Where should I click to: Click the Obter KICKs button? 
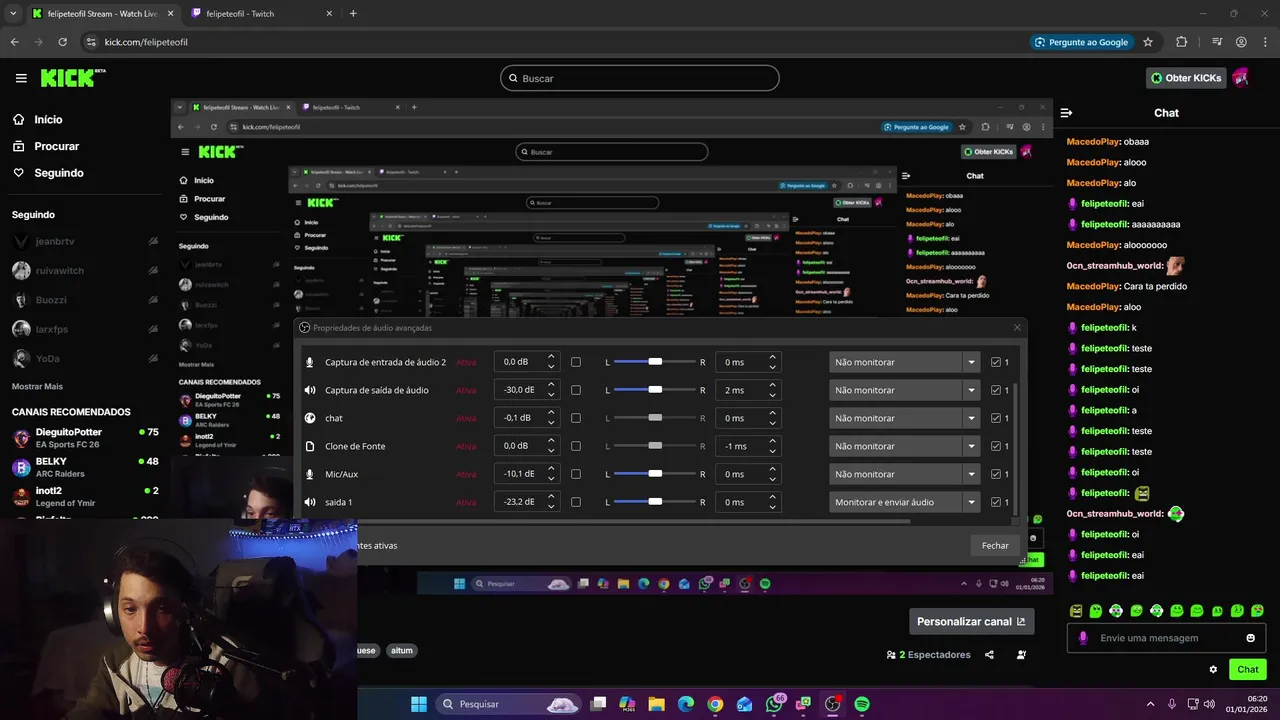pos(1186,78)
